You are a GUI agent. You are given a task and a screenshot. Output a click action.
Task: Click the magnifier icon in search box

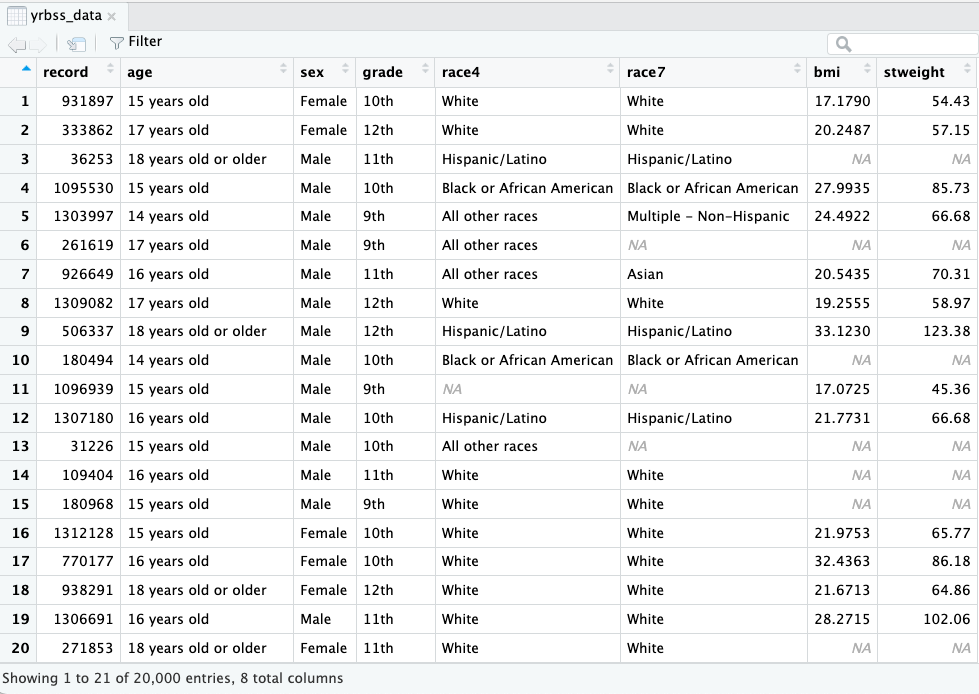click(x=843, y=44)
